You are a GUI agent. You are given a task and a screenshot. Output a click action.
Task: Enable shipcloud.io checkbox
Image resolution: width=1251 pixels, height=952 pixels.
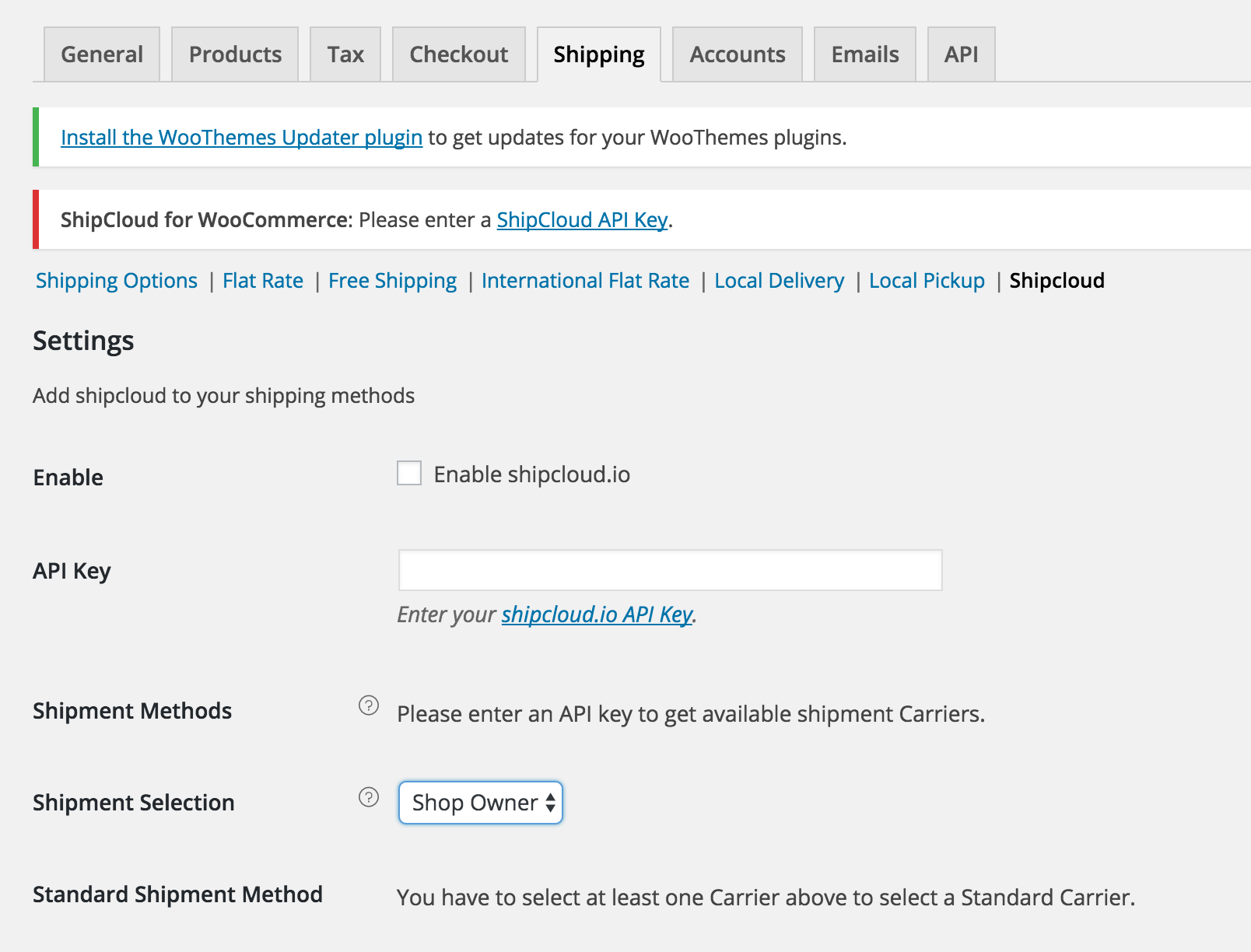409,473
